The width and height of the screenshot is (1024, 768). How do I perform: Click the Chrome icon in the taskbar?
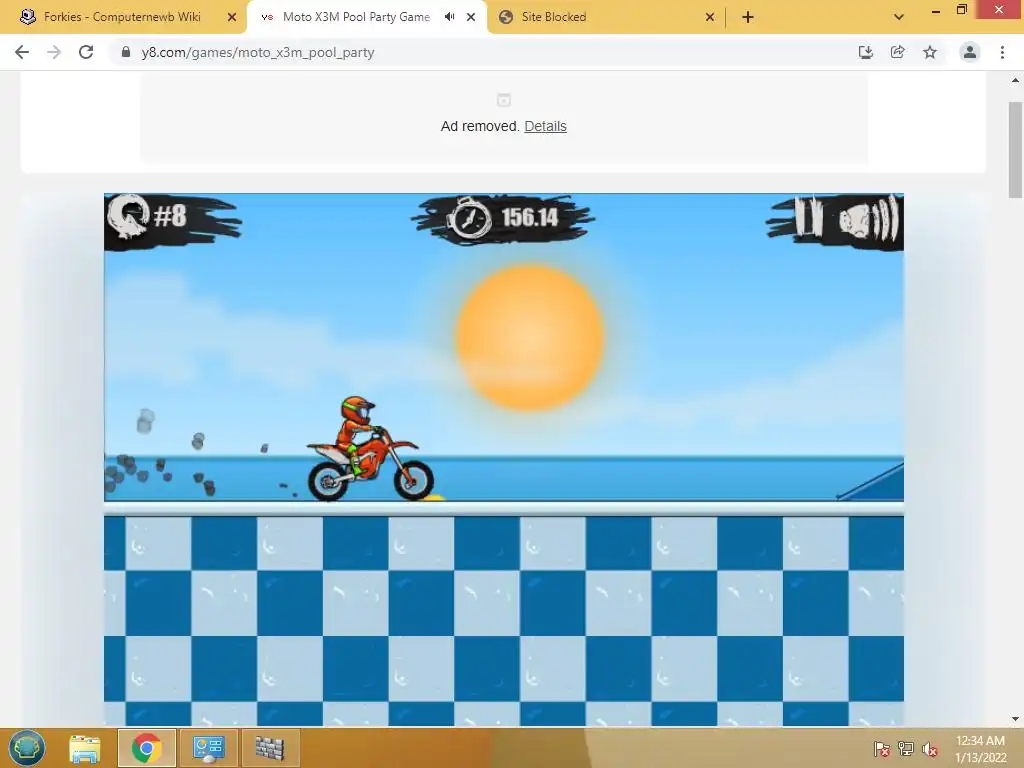(x=147, y=748)
